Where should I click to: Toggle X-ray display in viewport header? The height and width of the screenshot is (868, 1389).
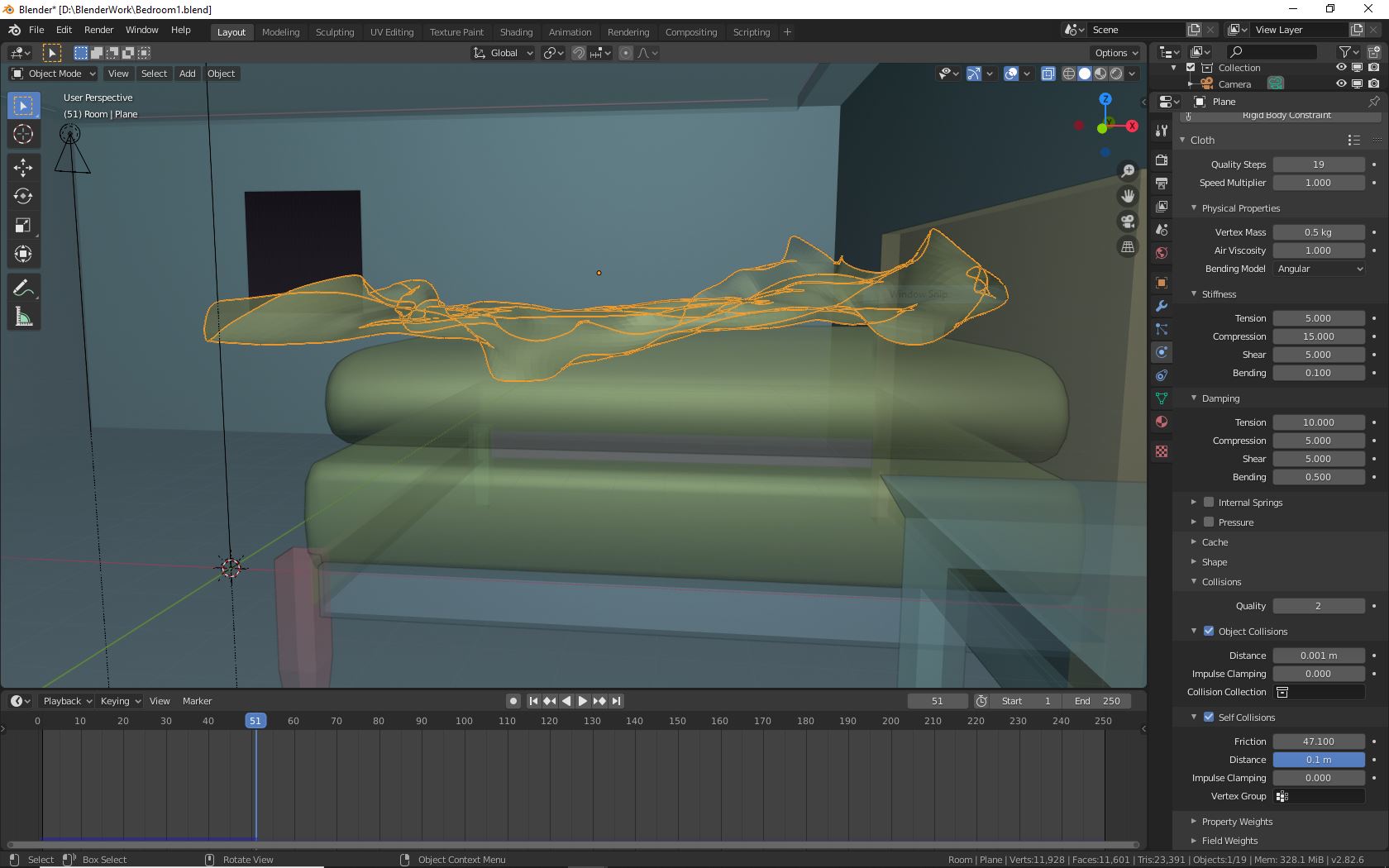[x=1048, y=74]
